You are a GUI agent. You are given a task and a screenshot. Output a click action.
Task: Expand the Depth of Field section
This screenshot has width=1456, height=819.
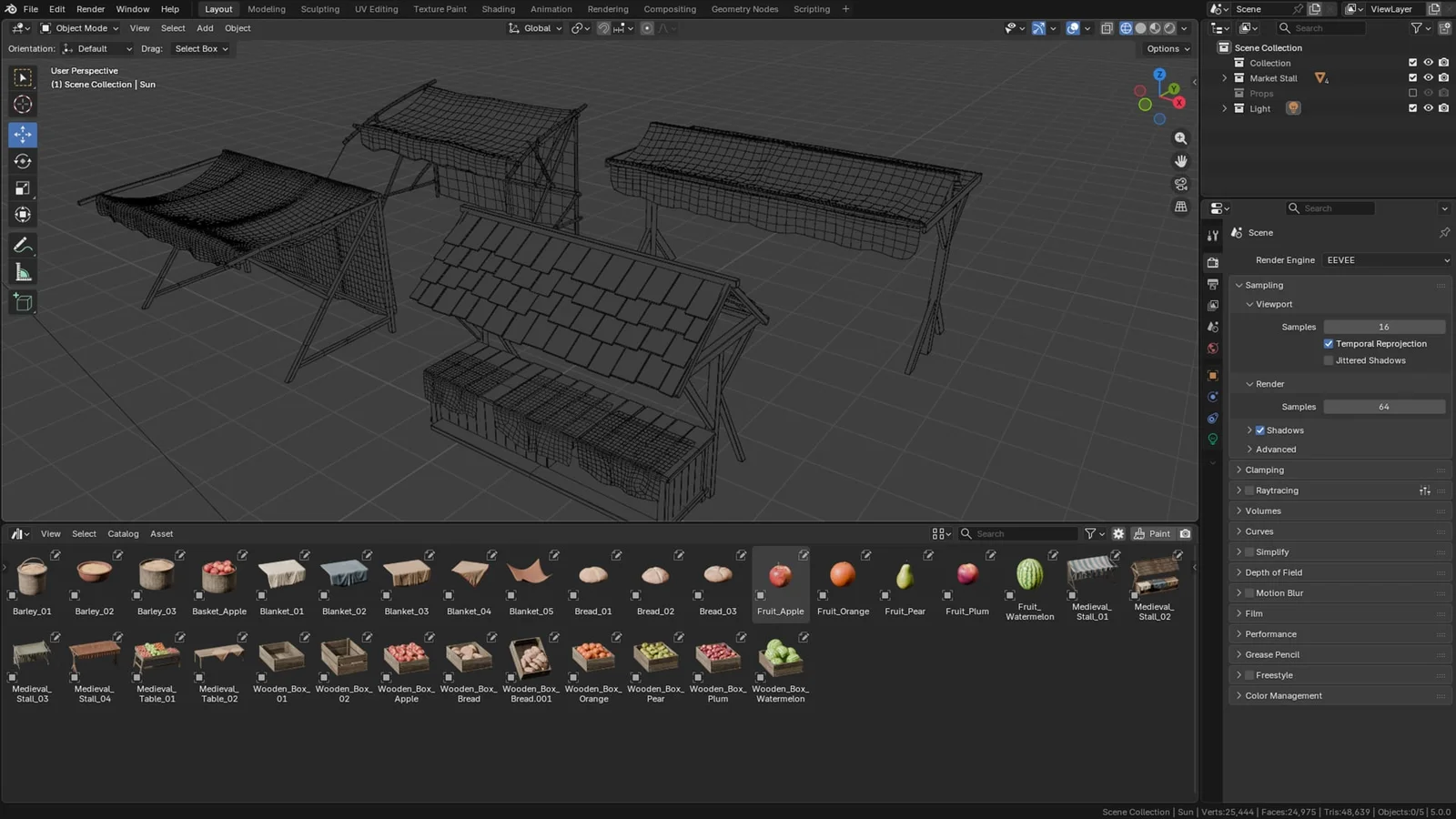pyautogui.click(x=1274, y=572)
